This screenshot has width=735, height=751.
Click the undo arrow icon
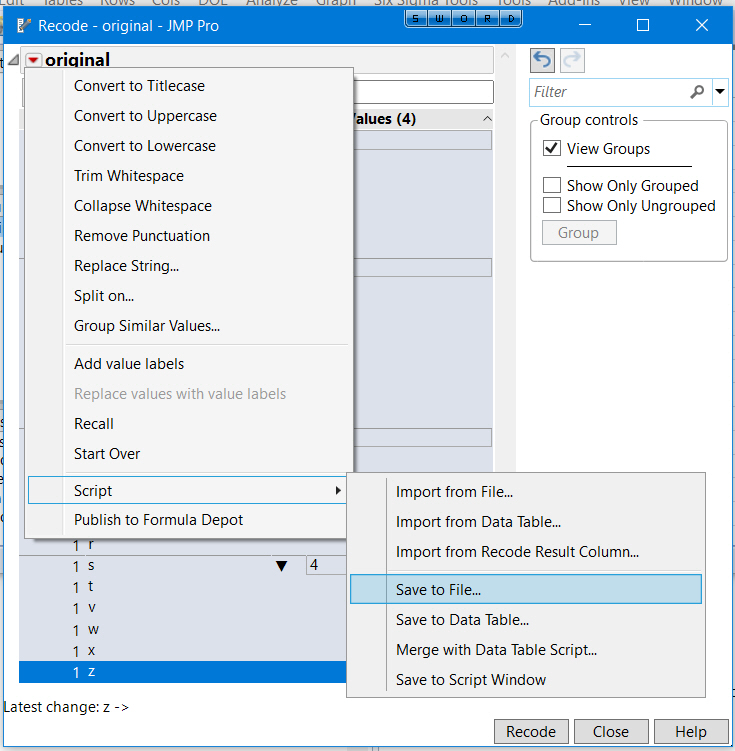click(x=542, y=60)
